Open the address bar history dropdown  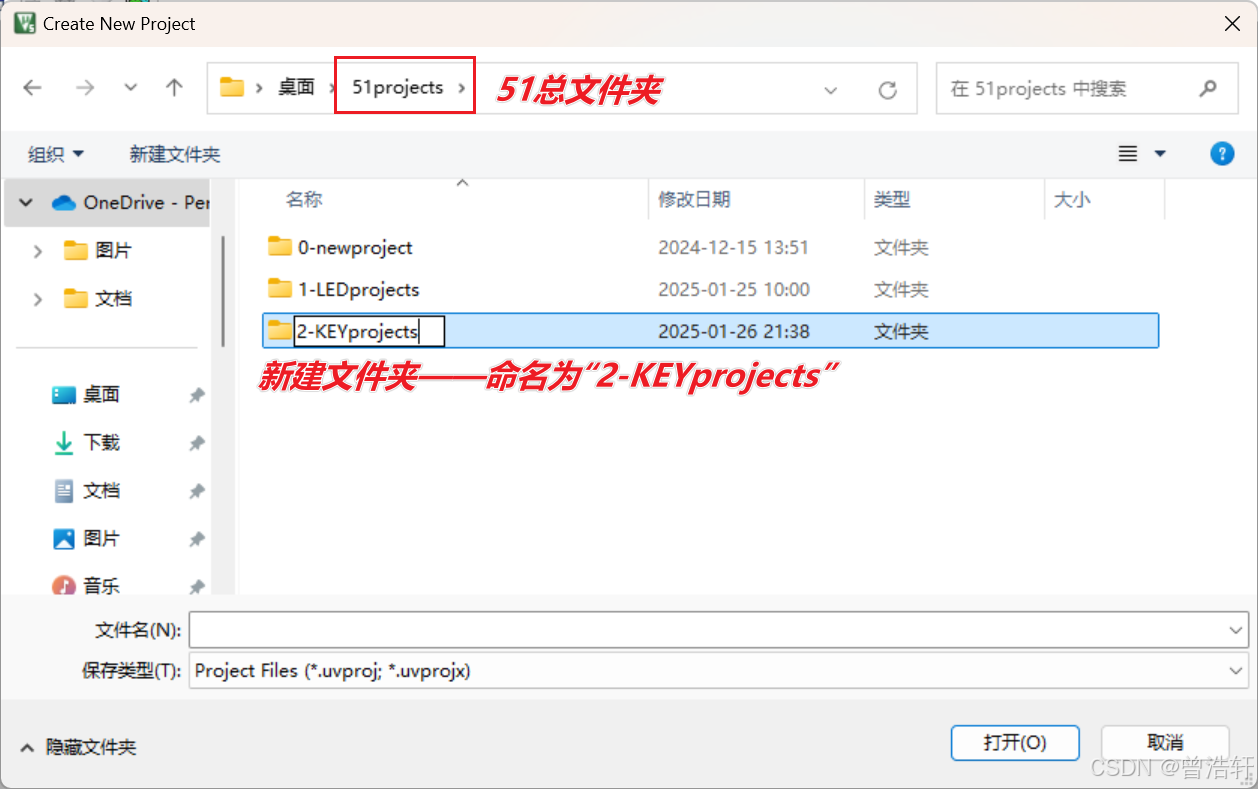click(830, 90)
